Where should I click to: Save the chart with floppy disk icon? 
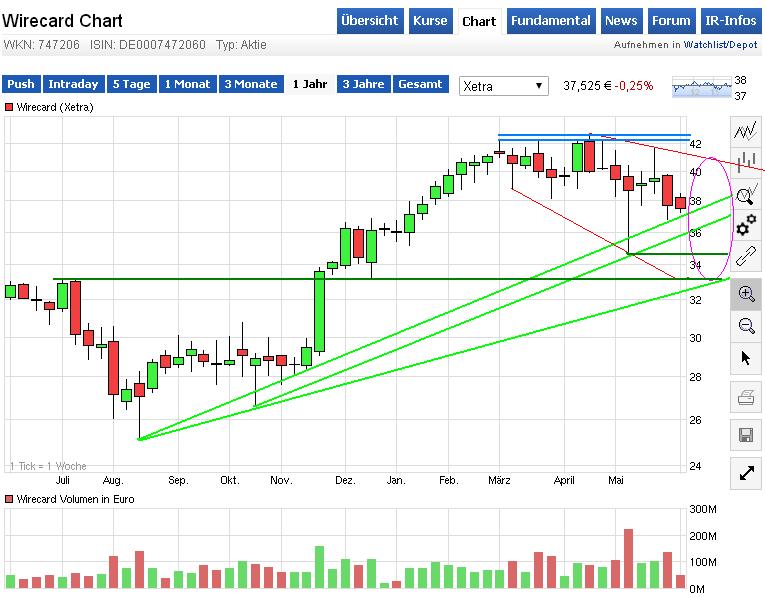(745, 435)
